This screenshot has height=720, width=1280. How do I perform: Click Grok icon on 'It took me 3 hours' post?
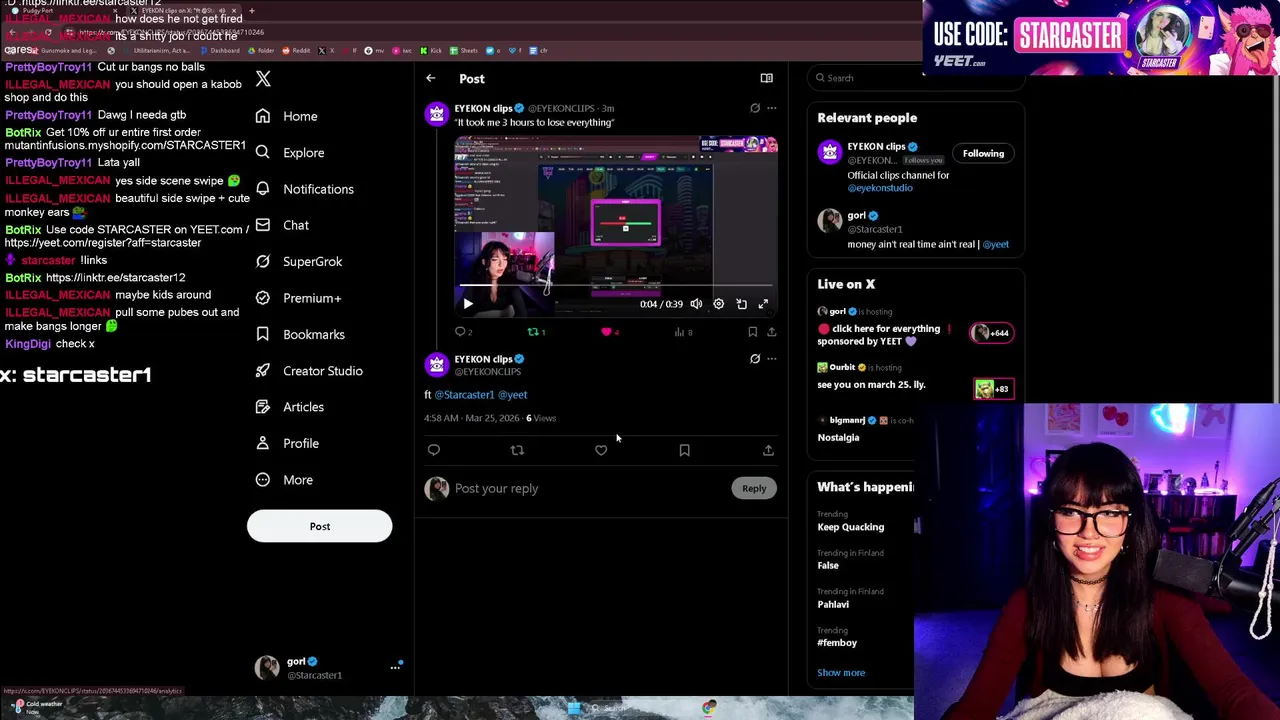755,108
